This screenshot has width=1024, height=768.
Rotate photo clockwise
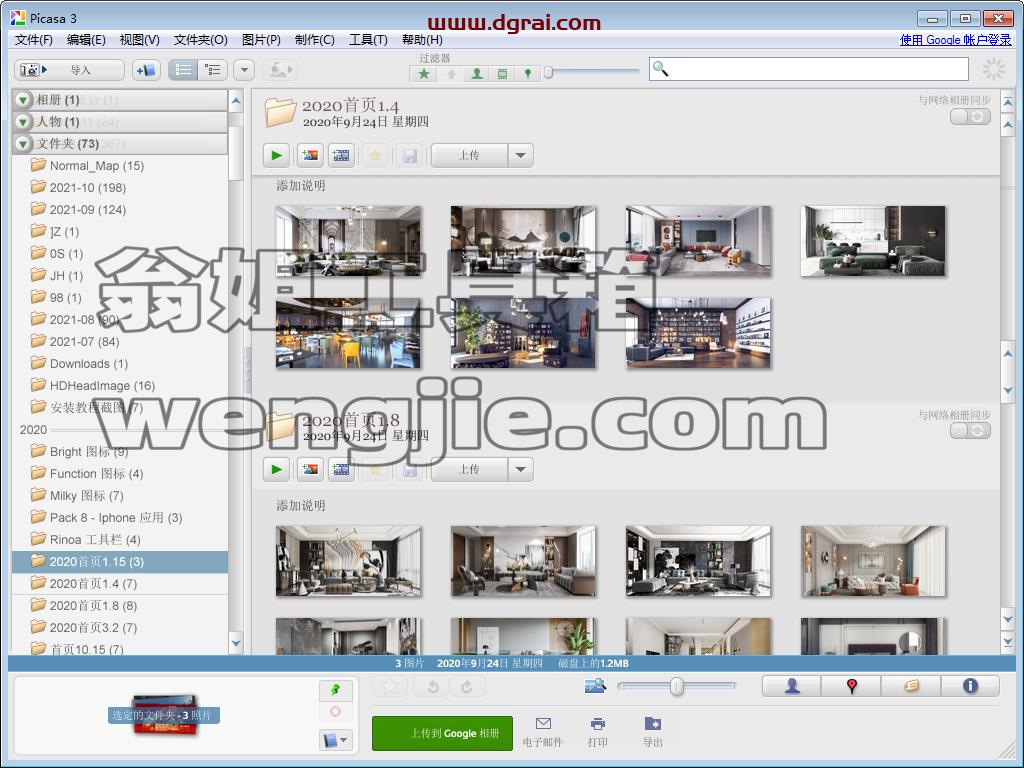(466, 686)
